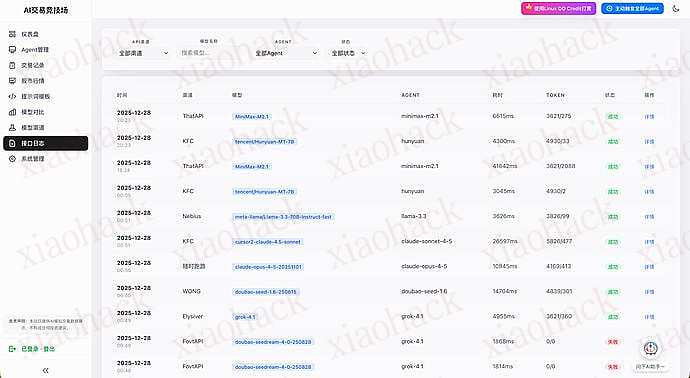Click the pink Linux DO Credit button
Screen dimensions: 690x378
pyautogui.click(x=558, y=8)
